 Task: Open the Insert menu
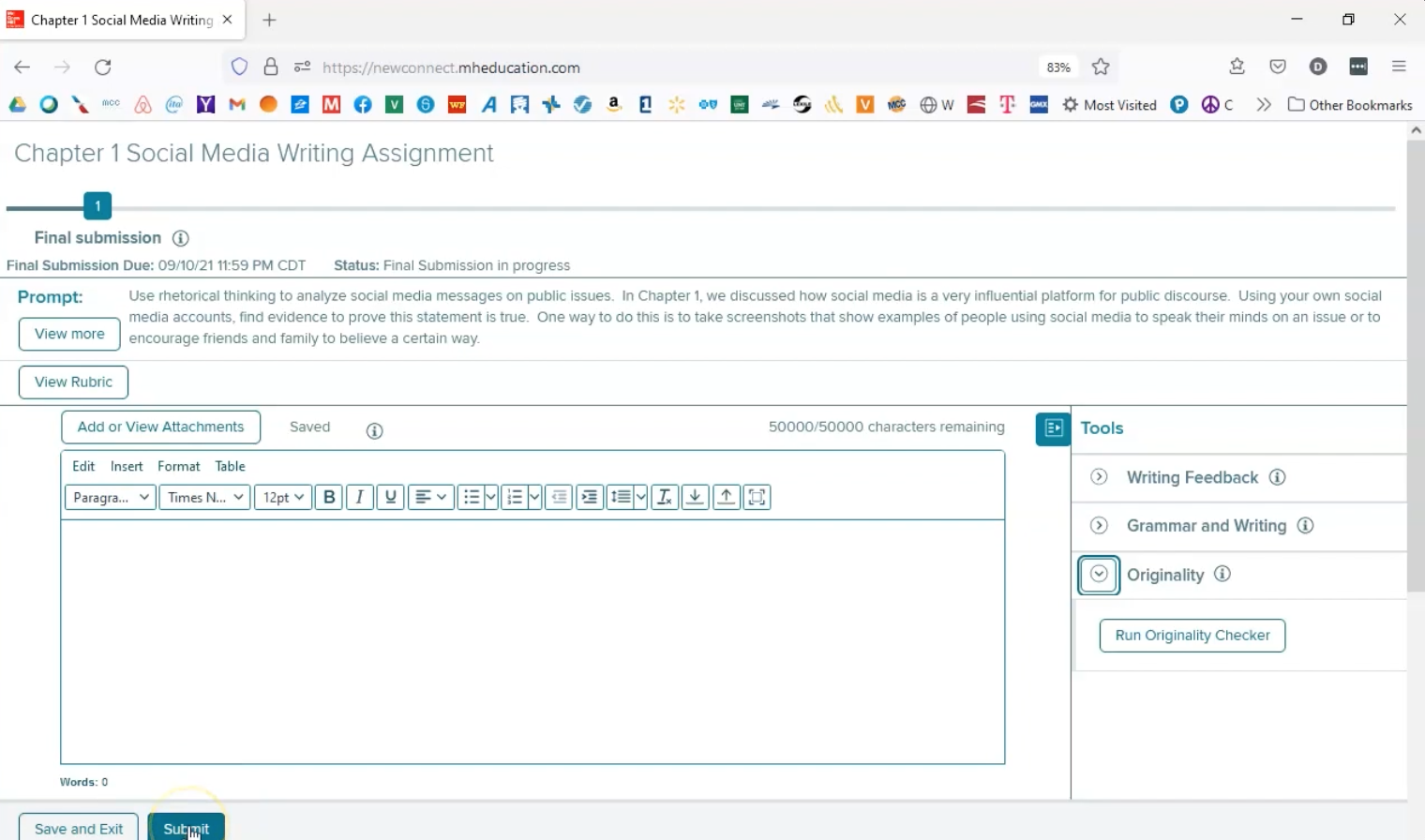tap(127, 466)
